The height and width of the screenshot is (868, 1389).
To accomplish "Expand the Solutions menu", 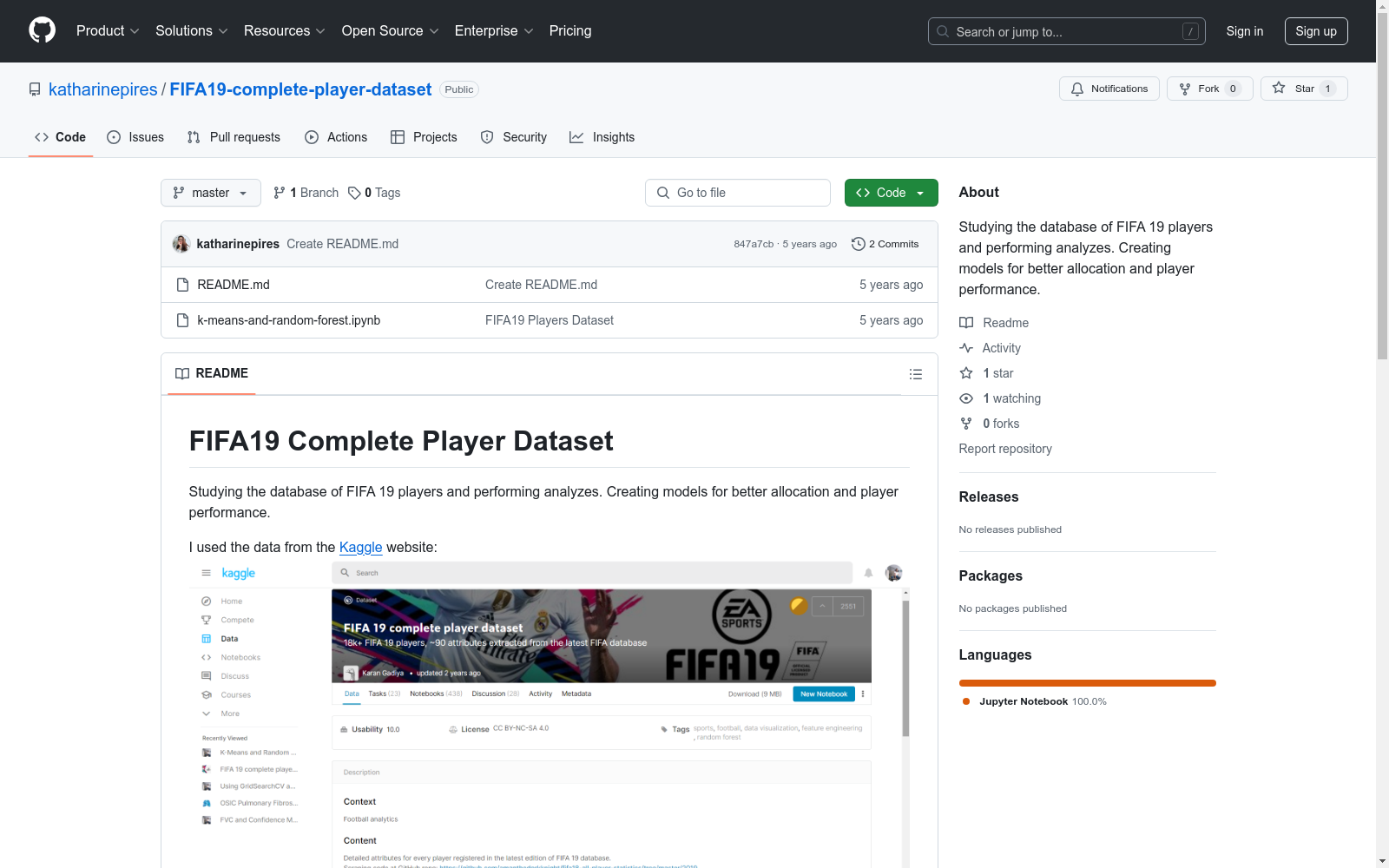I will coord(192,31).
